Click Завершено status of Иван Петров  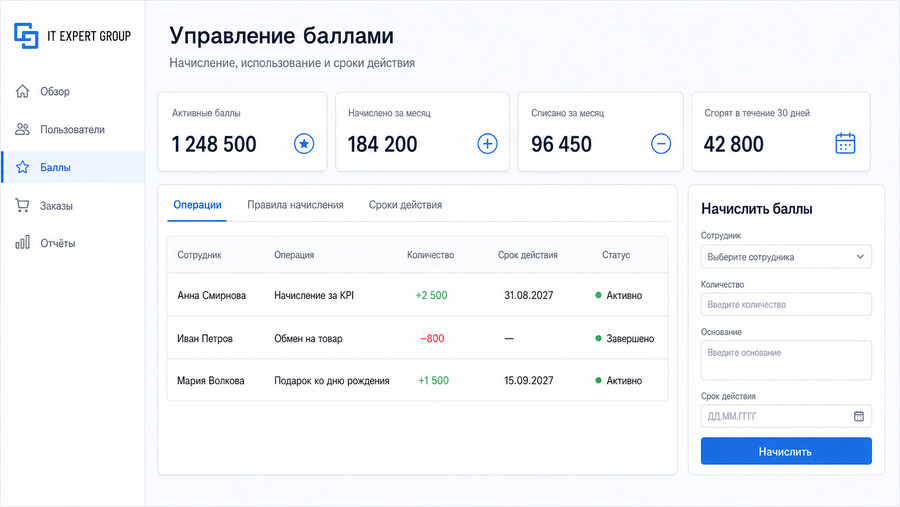(x=624, y=338)
